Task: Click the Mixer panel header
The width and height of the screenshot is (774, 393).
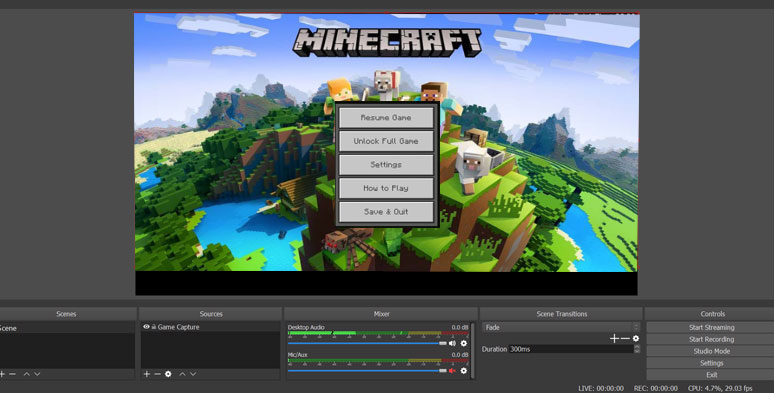Action: (x=381, y=314)
